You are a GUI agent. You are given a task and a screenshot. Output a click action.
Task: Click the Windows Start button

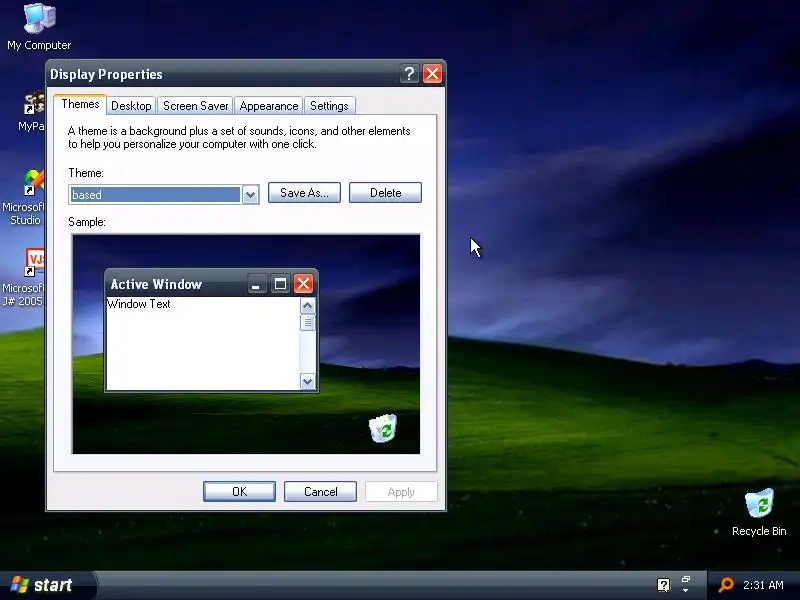point(48,585)
